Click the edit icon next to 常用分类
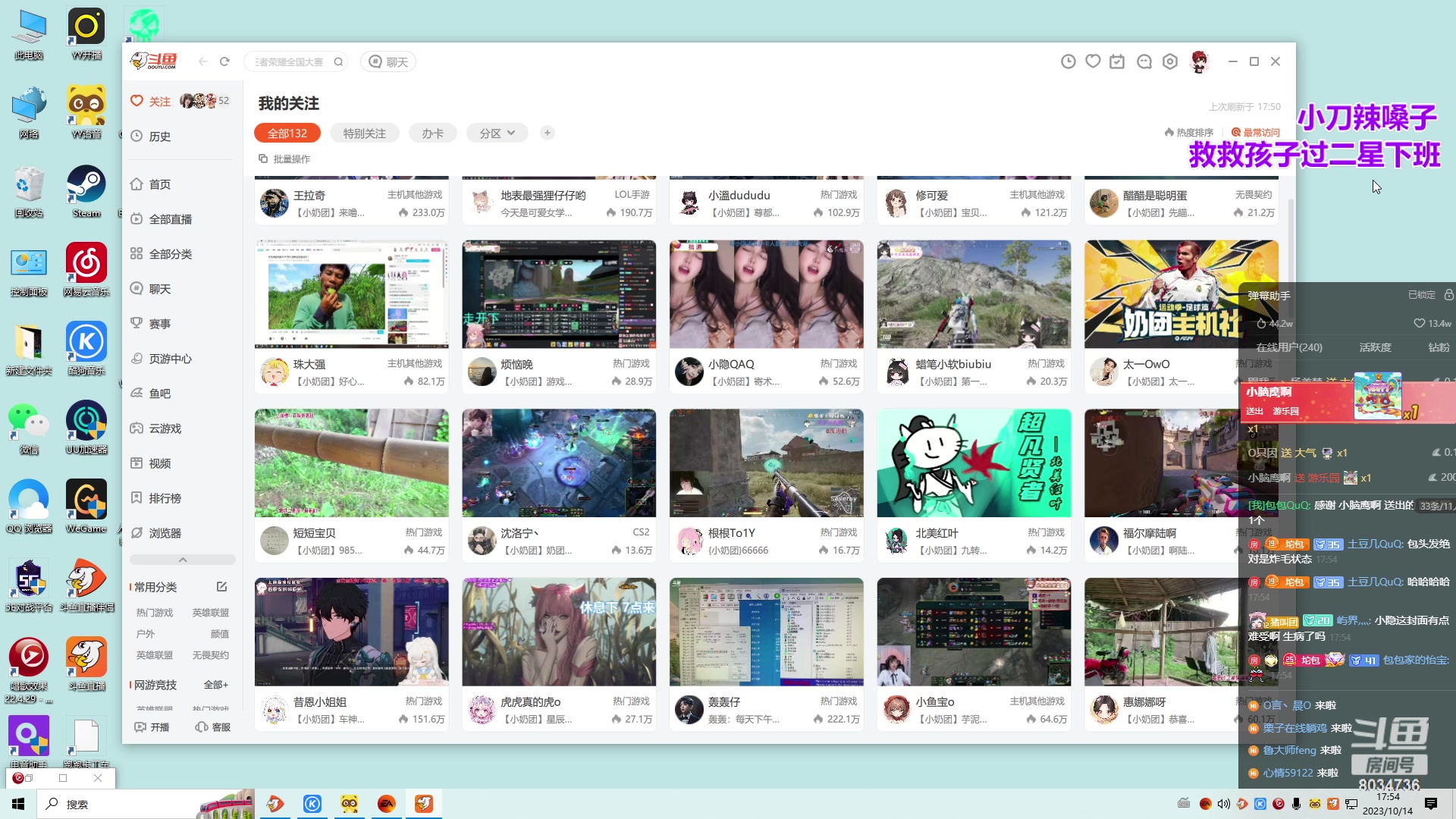Screen dimensions: 1456x819 221,587
